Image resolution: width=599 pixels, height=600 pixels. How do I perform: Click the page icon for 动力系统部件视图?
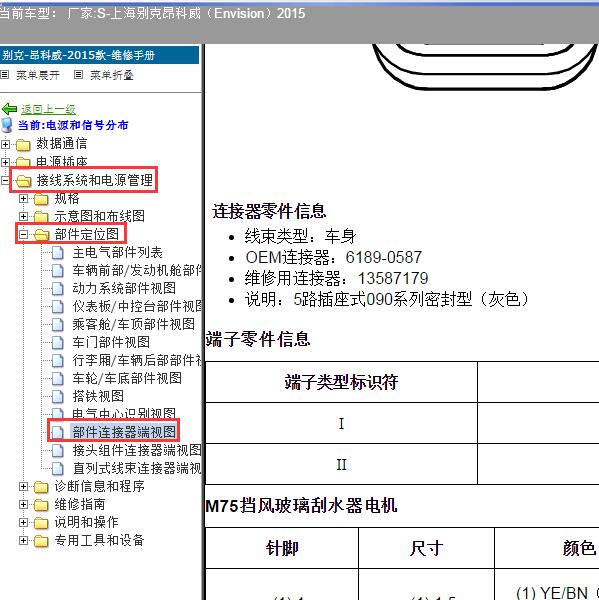58,289
